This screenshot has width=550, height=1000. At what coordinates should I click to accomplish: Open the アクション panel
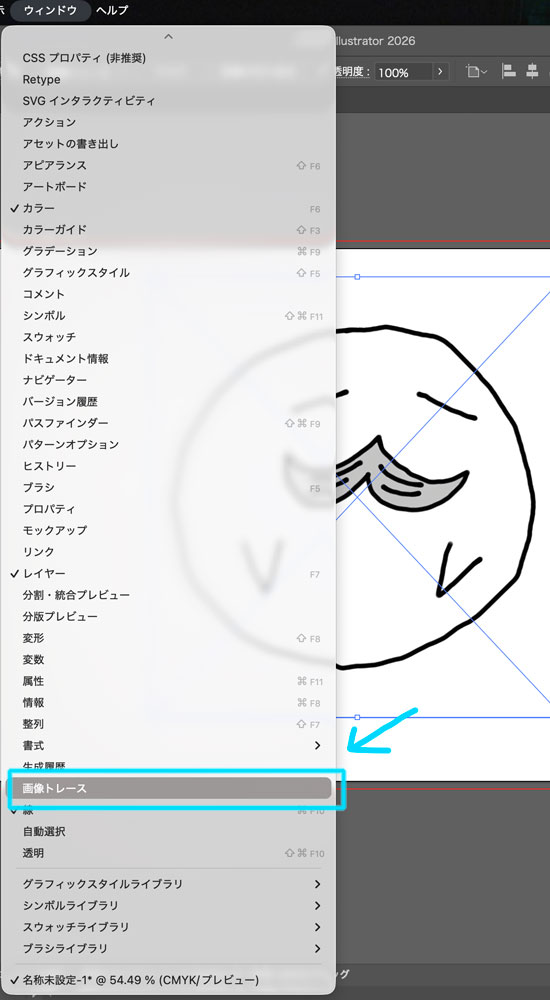click(168, 122)
